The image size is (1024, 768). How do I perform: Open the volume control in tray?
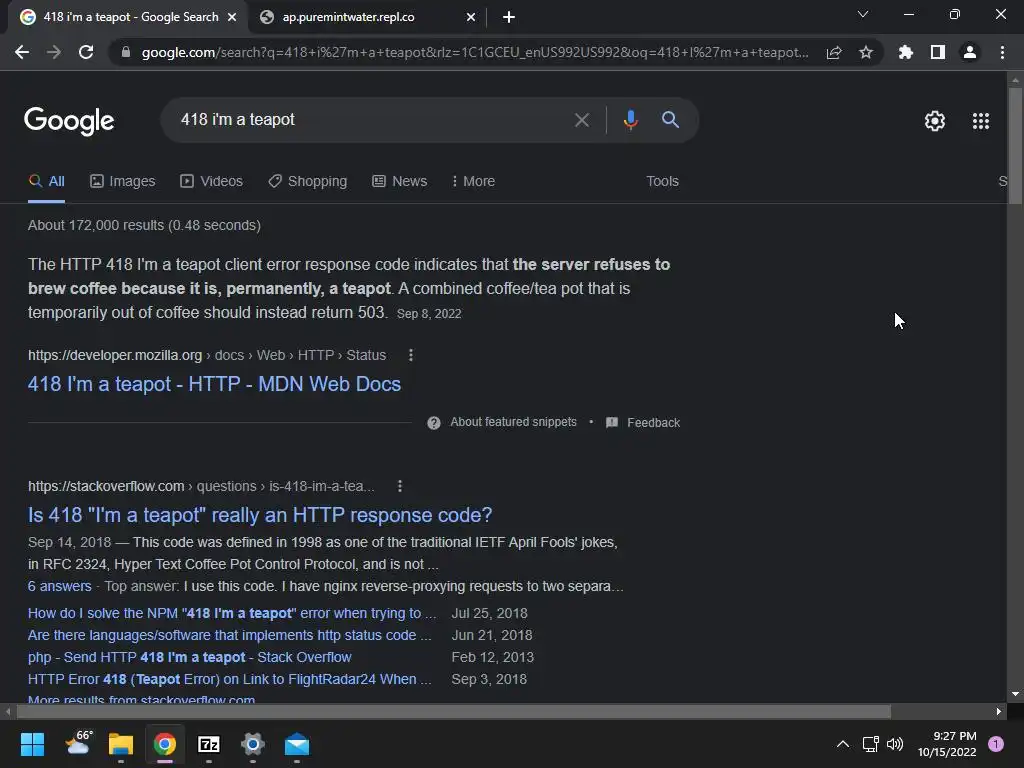point(895,744)
